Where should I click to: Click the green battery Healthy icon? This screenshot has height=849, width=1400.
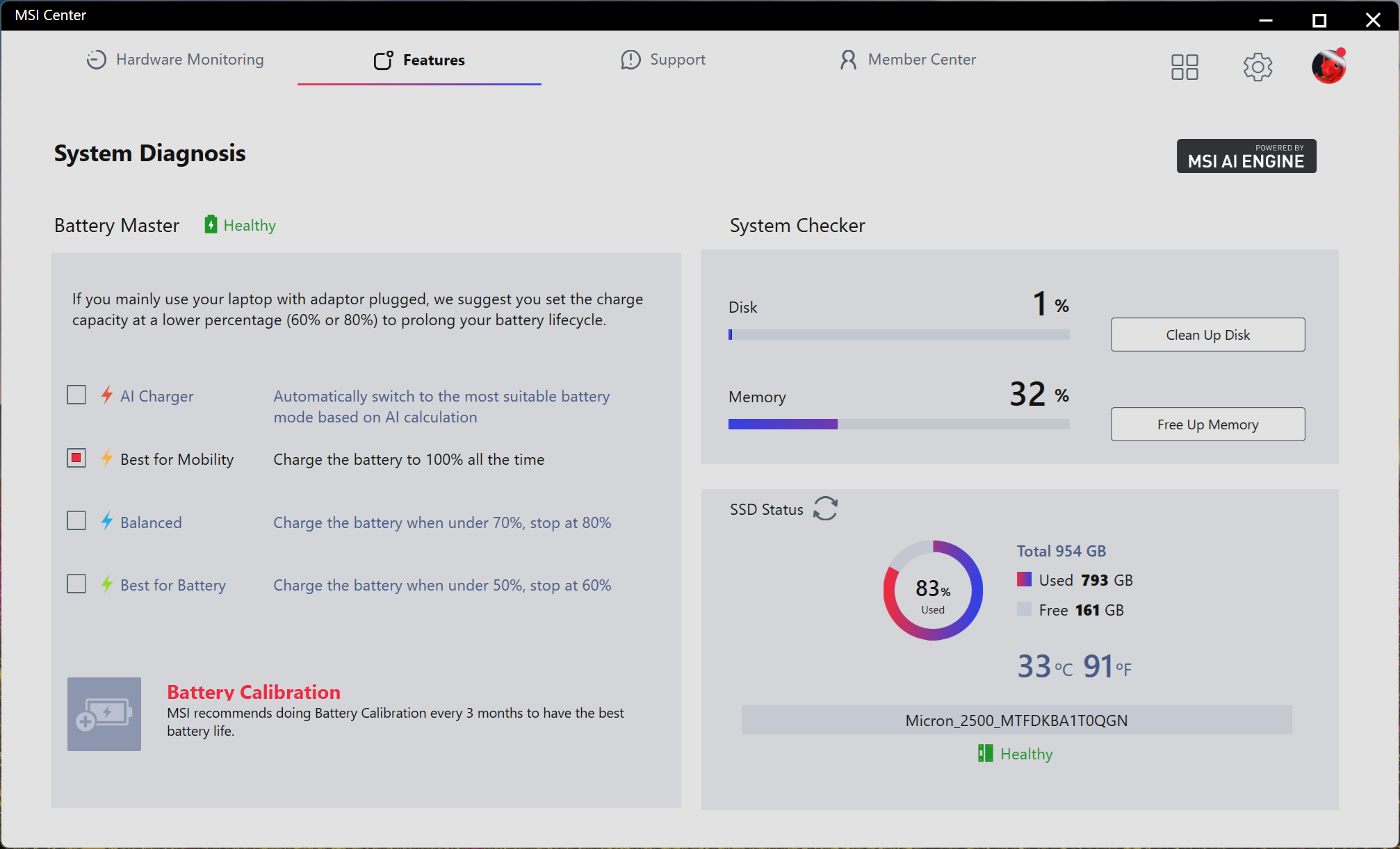[211, 224]
